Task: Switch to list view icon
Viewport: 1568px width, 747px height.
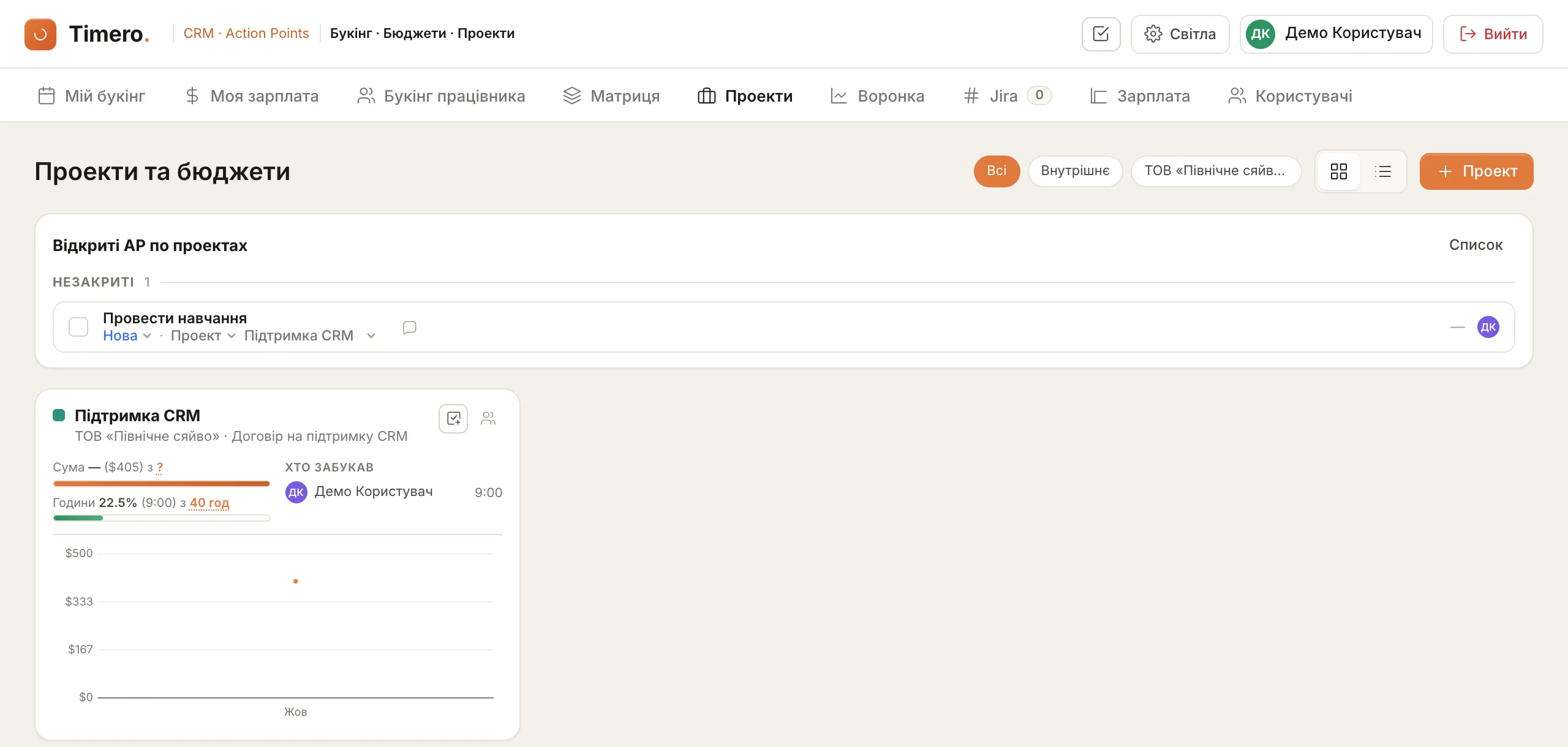Action: [x=1383, y=171]
